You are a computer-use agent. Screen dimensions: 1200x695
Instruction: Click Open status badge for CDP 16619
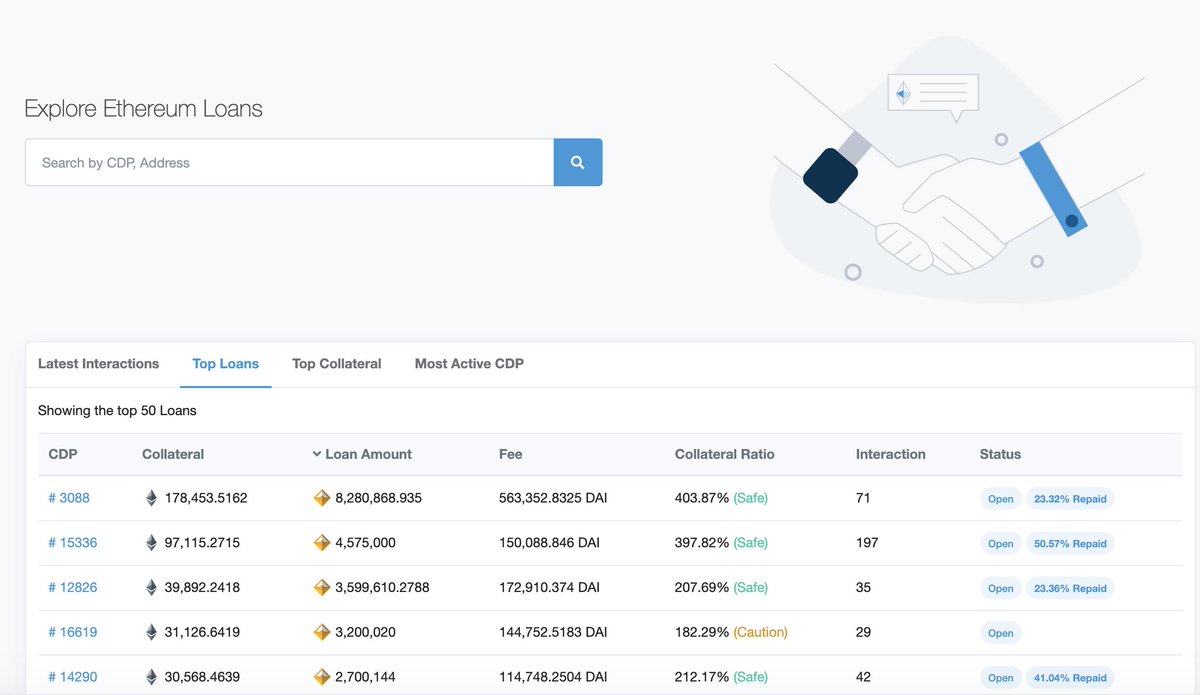1000,633
